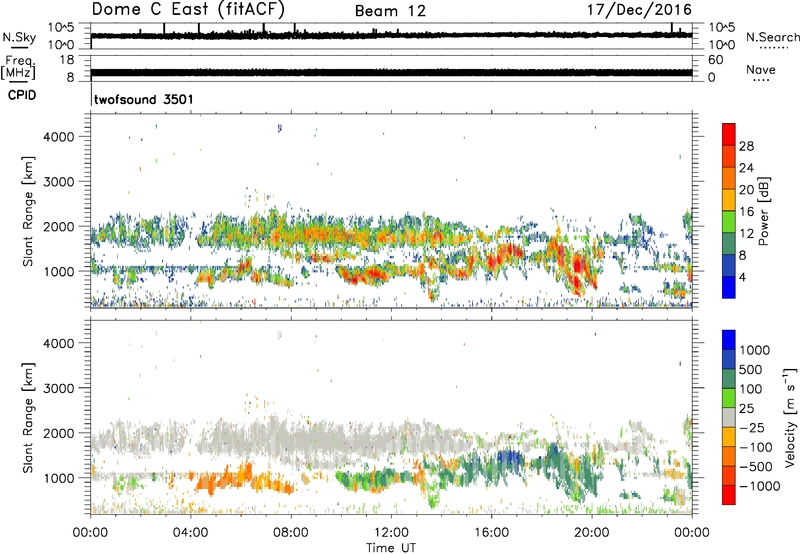
Task: Click '3000' tick on power panel
Action: 59,182
